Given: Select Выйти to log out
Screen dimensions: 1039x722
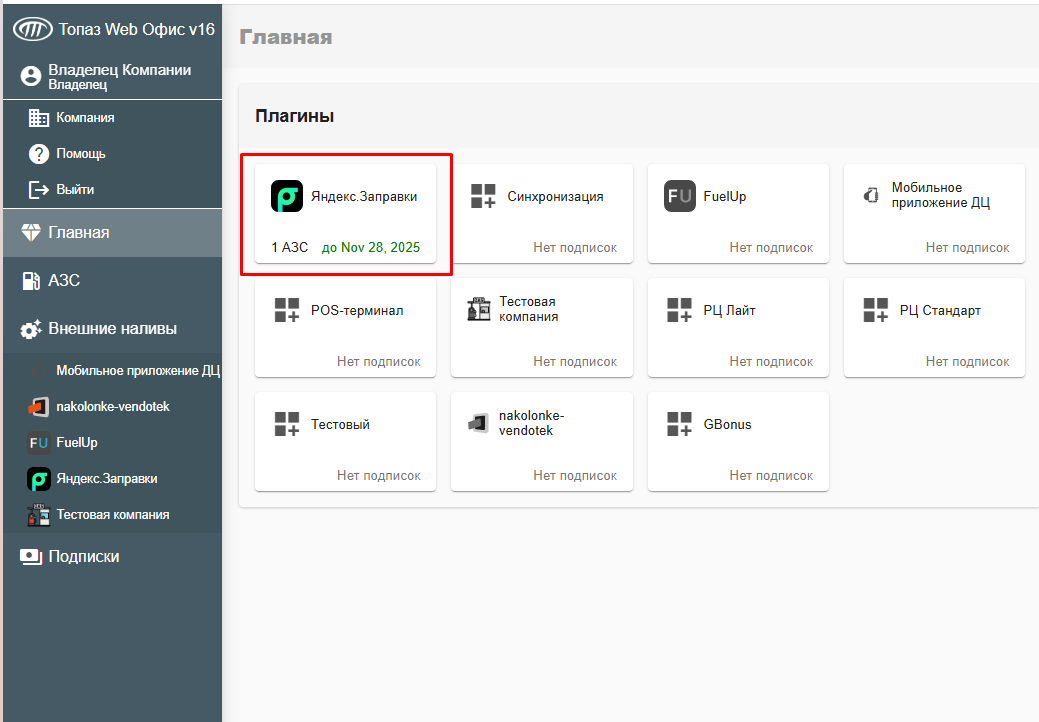Looking at the screenshot, I should (113, 189).
